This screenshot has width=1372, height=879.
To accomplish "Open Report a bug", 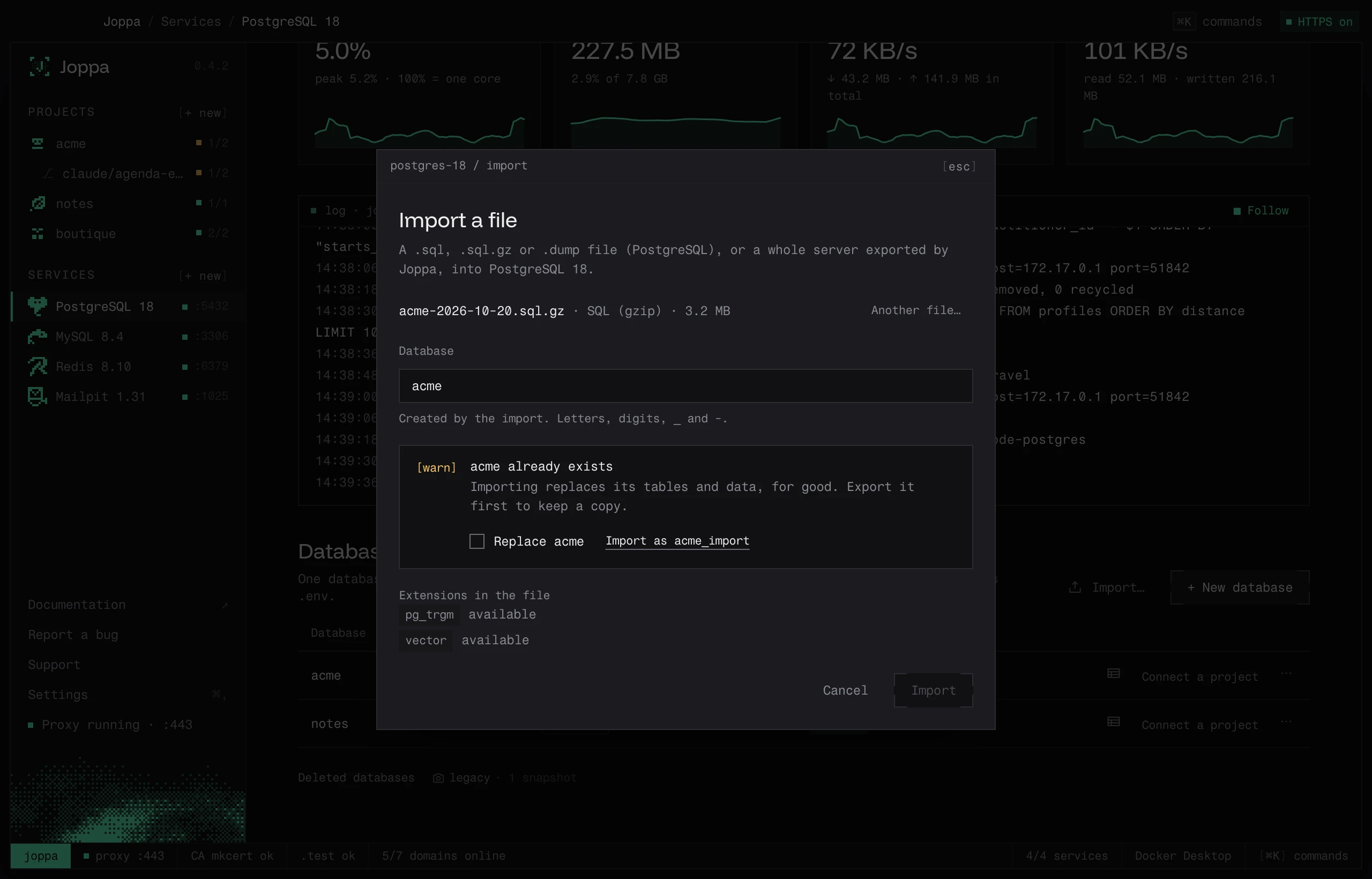I will click(x=73, y=635).
